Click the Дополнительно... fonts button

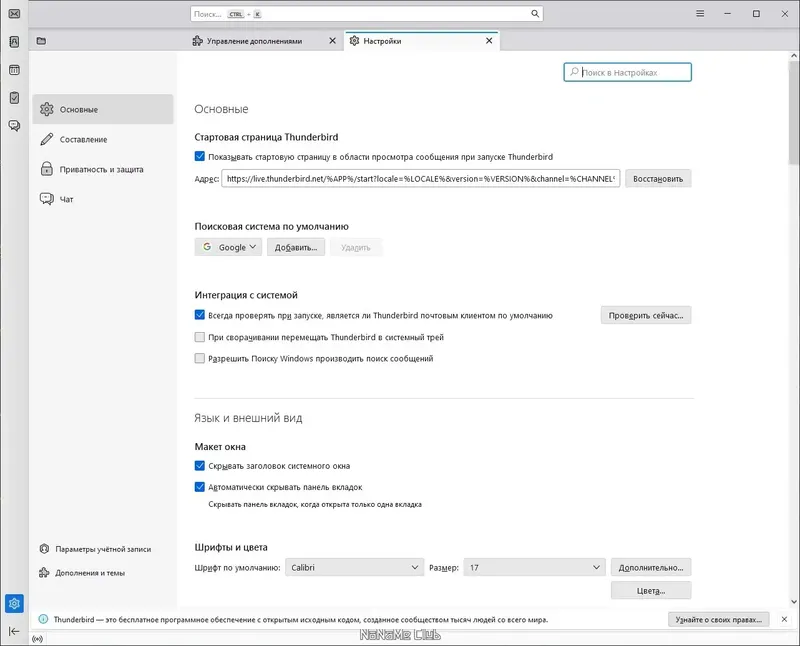651,567
